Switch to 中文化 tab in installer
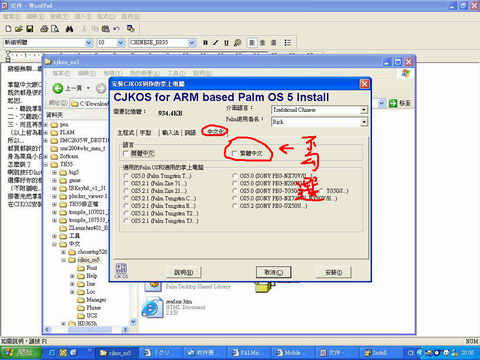Image resolution: width=480 pixels, height=360 pixels. click(215, 132)
